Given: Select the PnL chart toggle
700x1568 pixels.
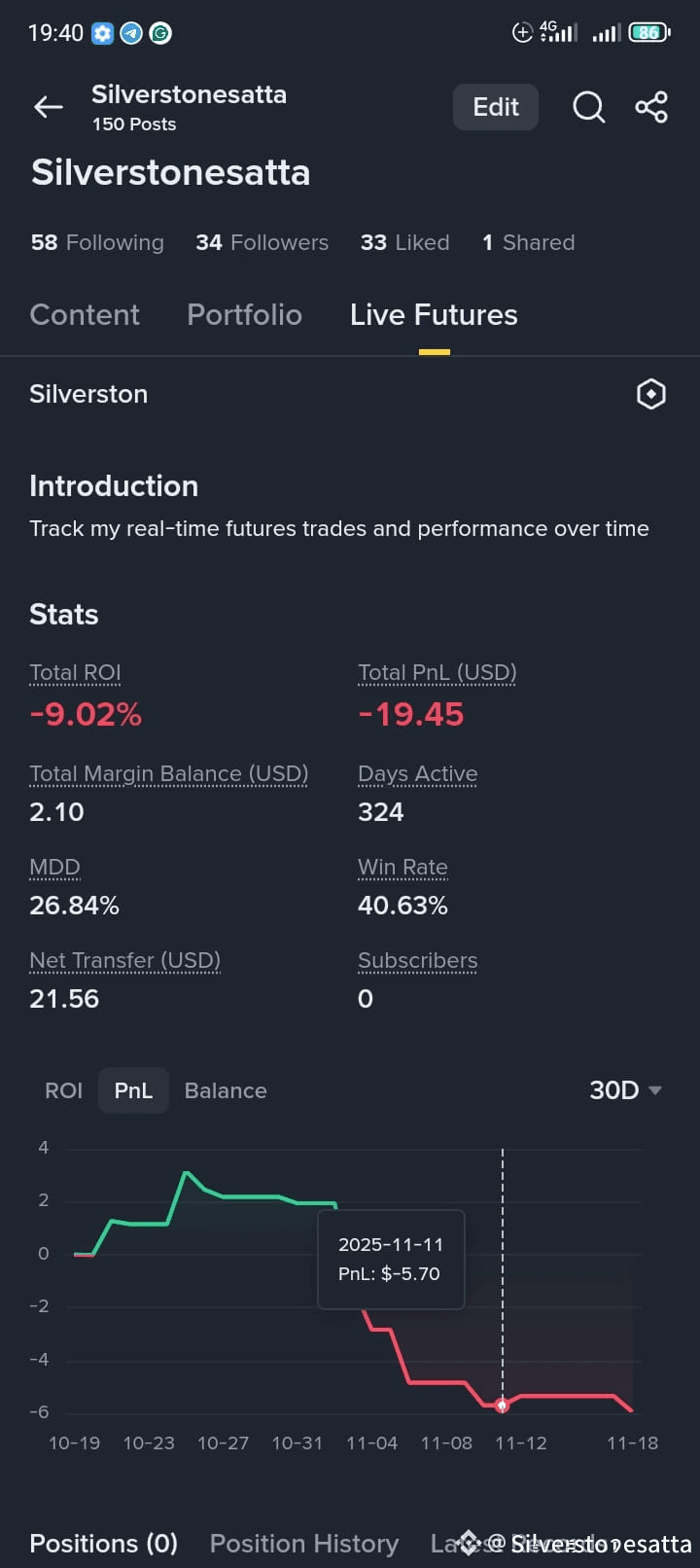Looking at the screenshot, I should [133, 1090].
